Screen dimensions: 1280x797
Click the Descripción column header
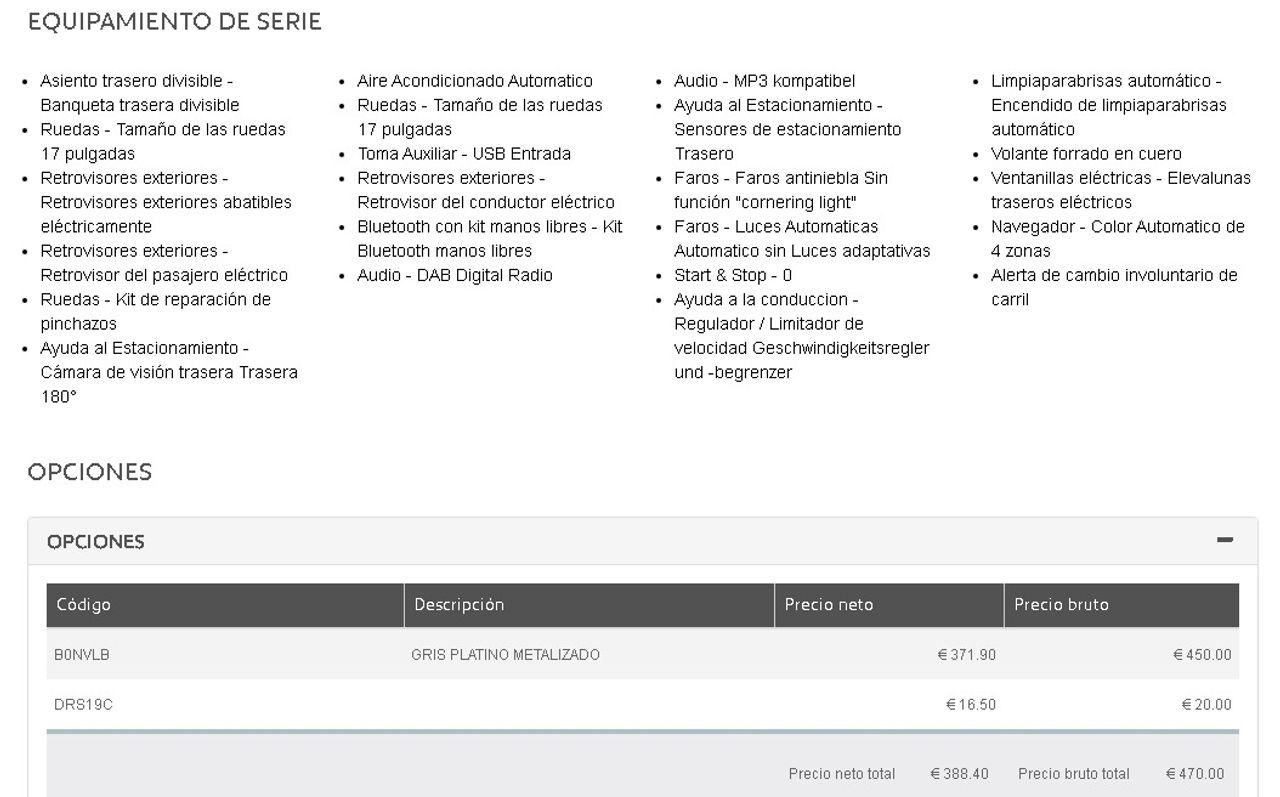459,605
